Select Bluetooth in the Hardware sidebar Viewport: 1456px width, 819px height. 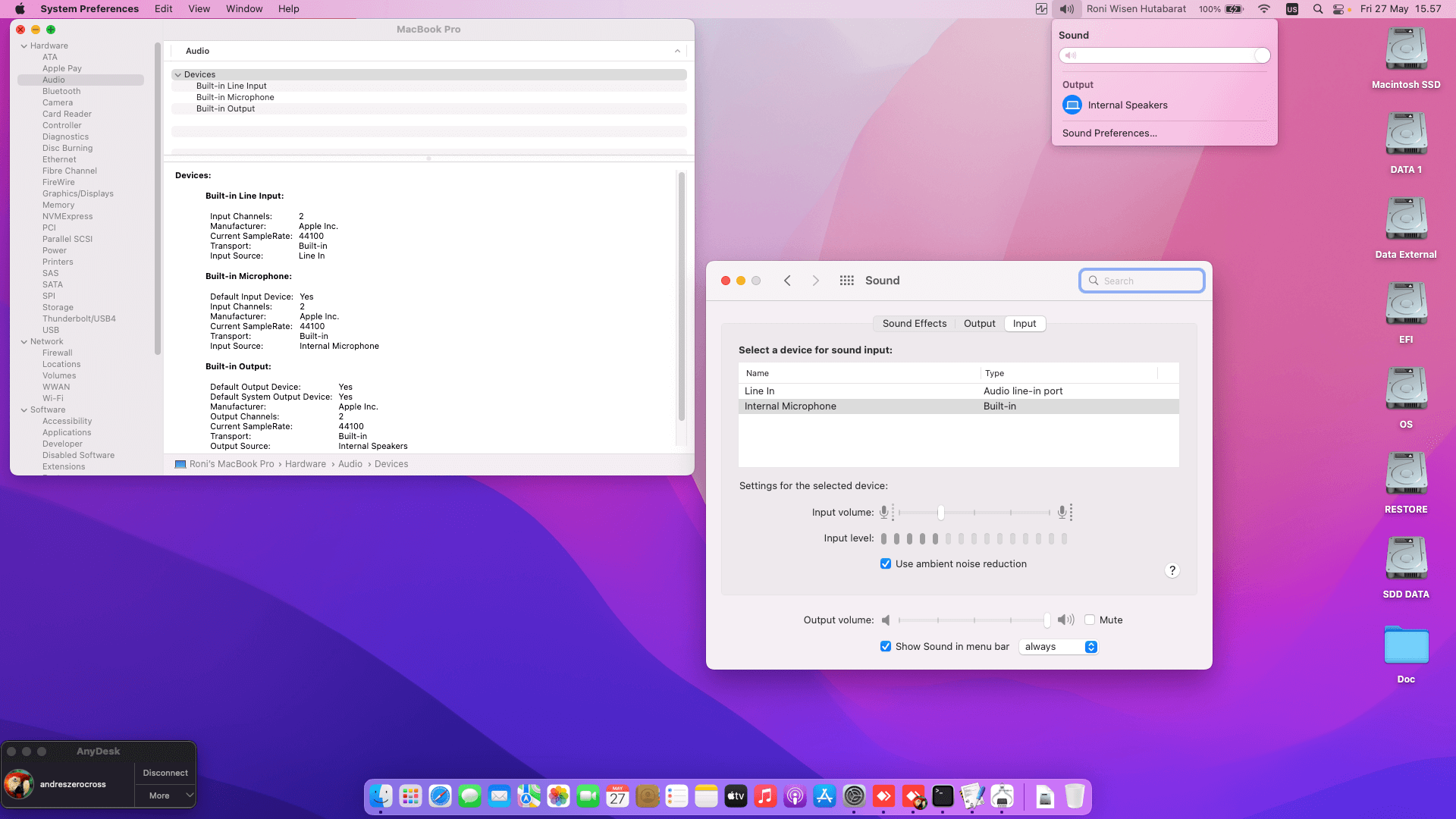coord(61,92)
